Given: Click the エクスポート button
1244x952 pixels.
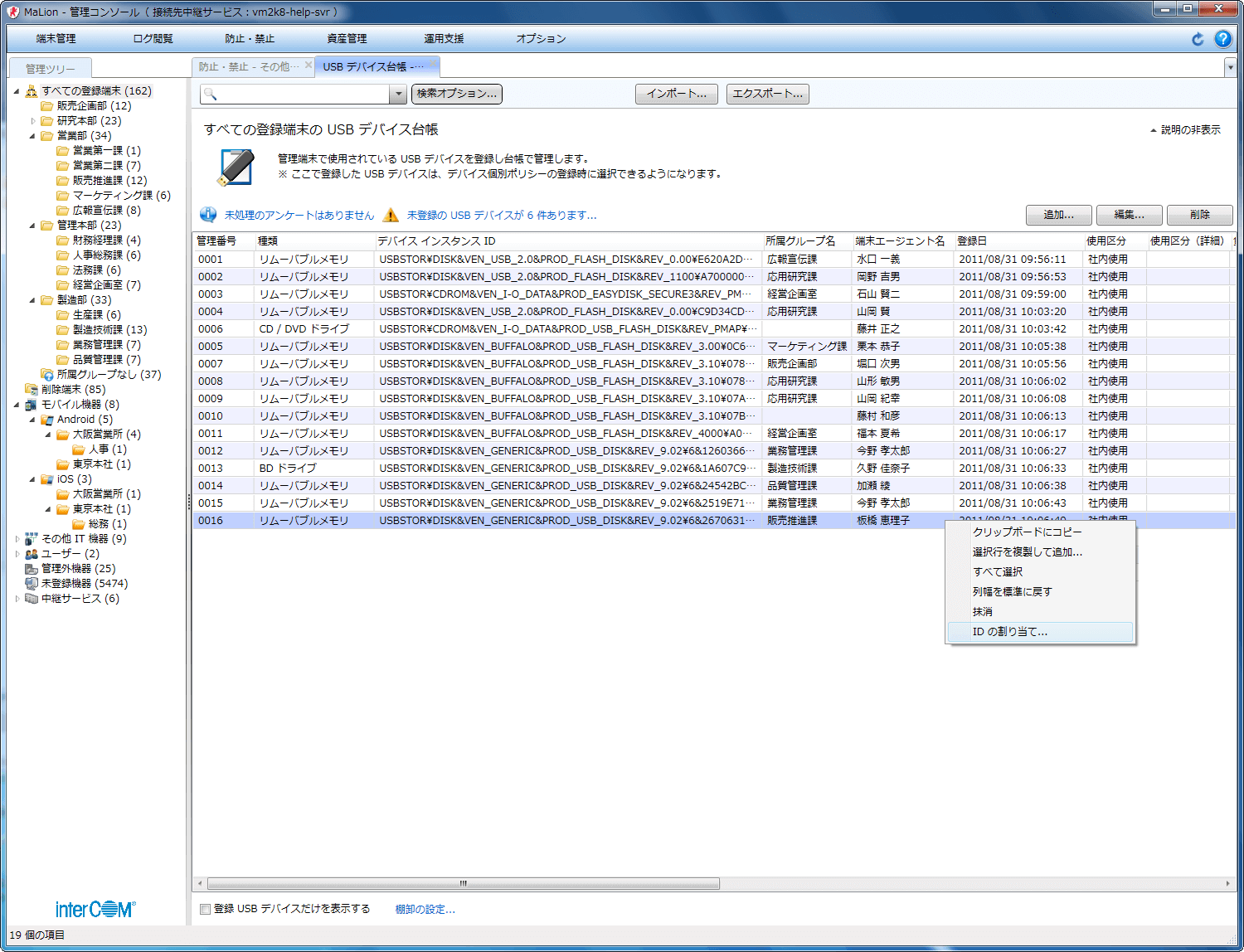Looking at the screenshot, I should pyautogui.click(x=767, y=95).
